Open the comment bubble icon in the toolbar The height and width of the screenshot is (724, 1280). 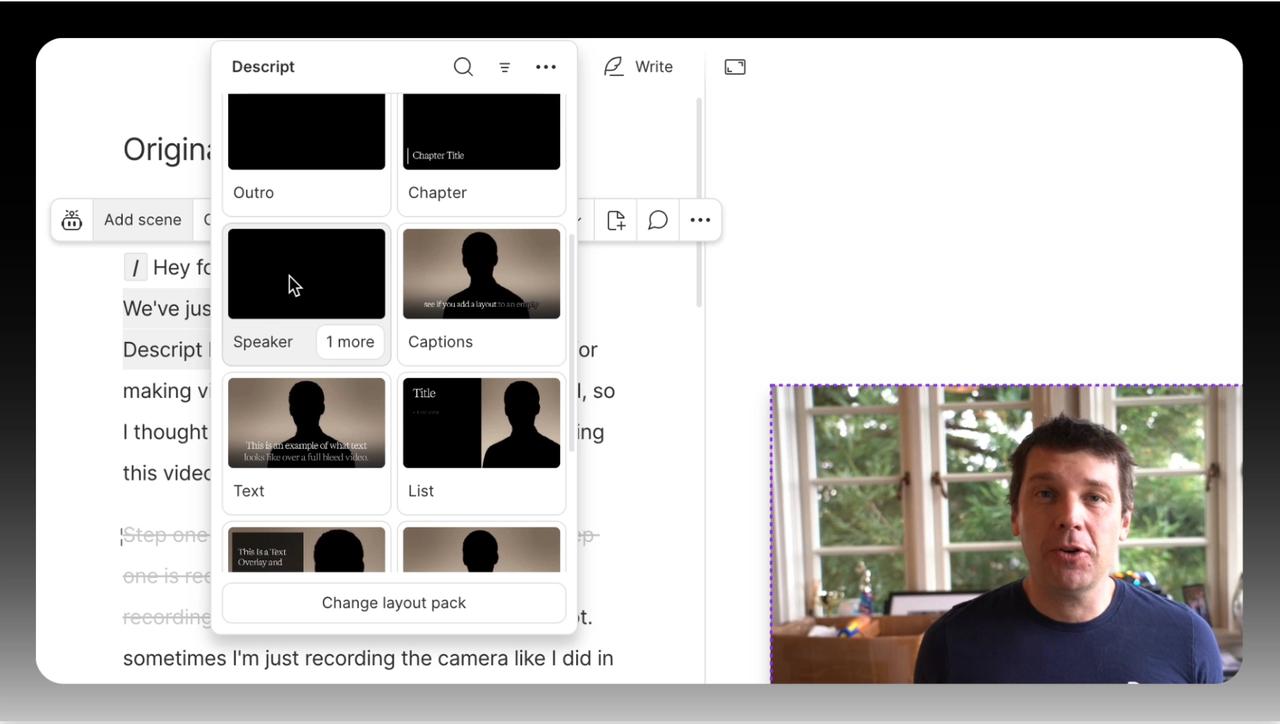tap(657, 219)
